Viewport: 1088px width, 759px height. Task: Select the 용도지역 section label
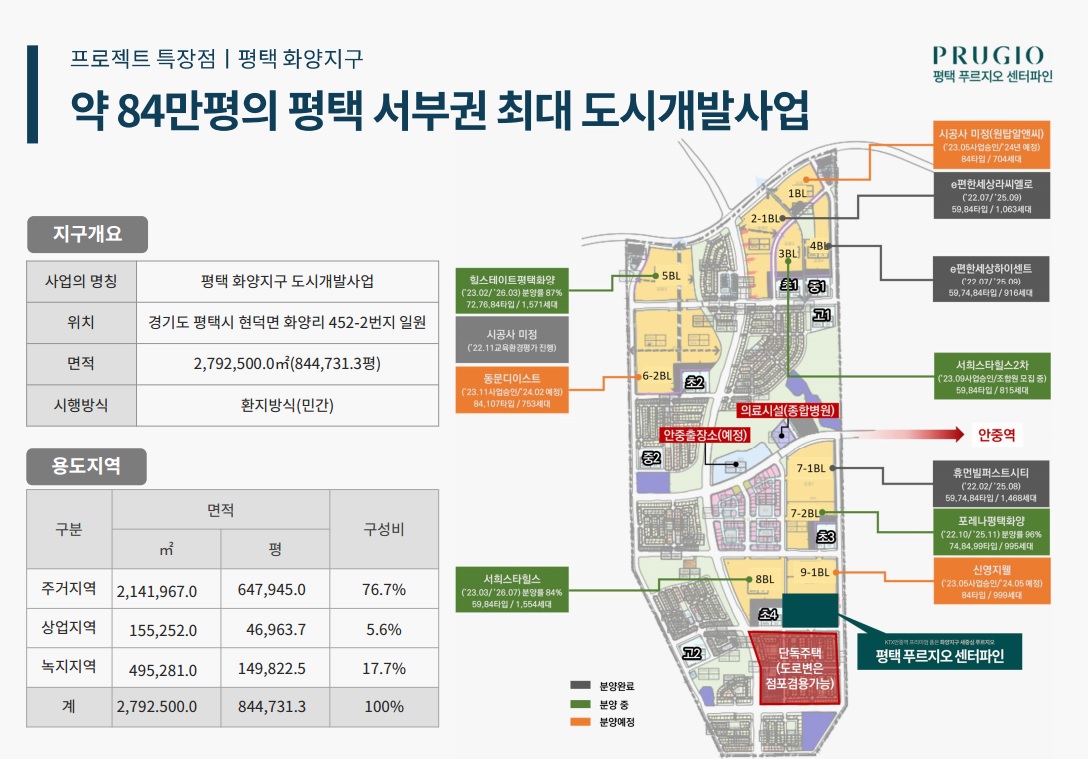(87, 466)
